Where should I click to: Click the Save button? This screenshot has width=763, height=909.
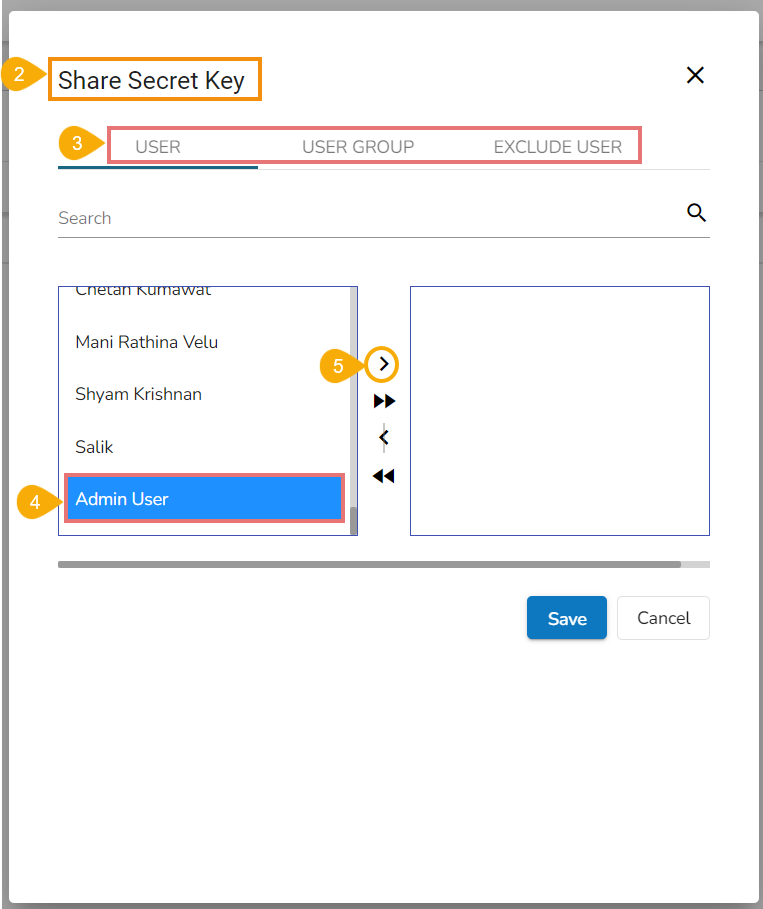click(x=566, y=618)
